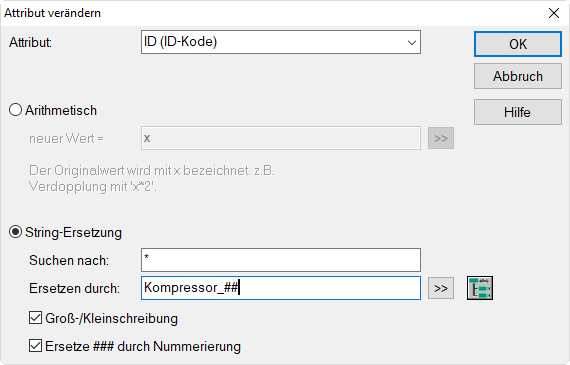The height and width of the screenshot is (365, 570).
Task: Click the Ersetzen durch label
Action: [75, 288]
